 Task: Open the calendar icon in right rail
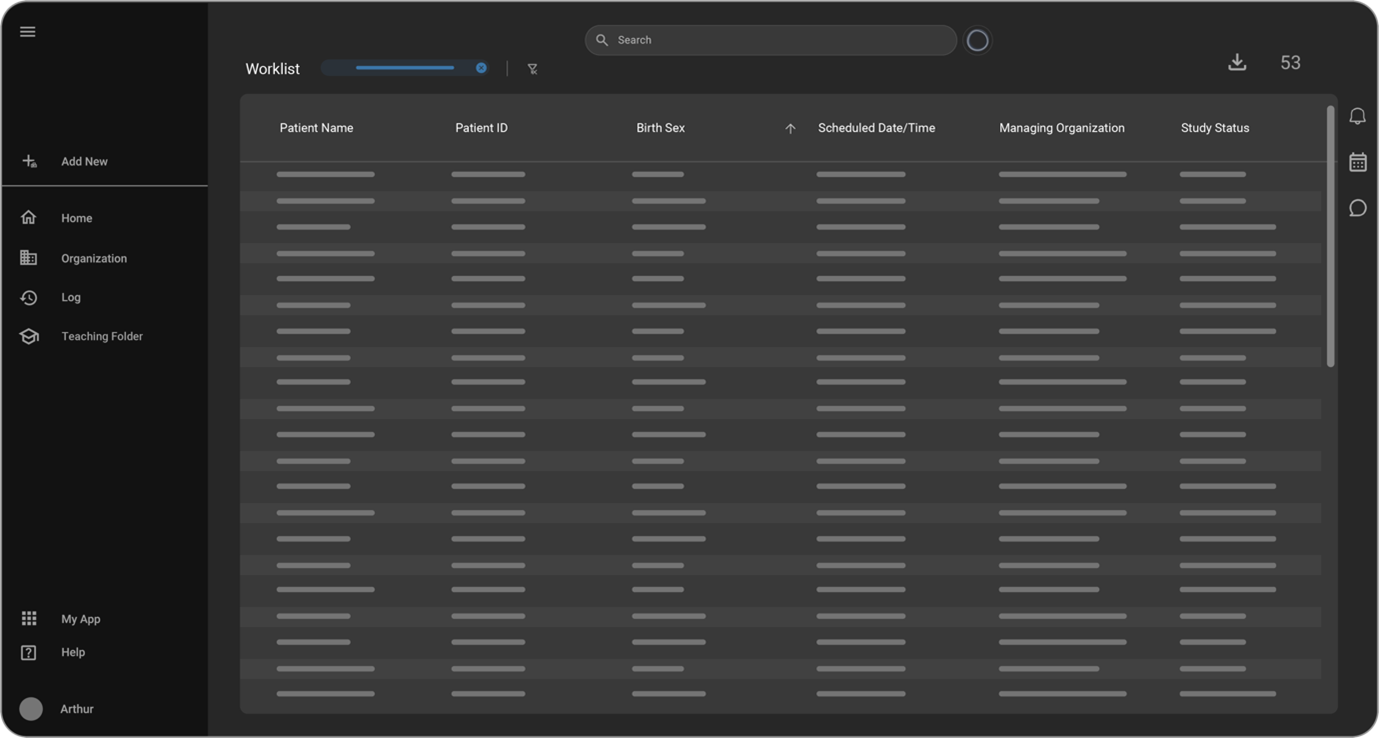pos(1357,162)
